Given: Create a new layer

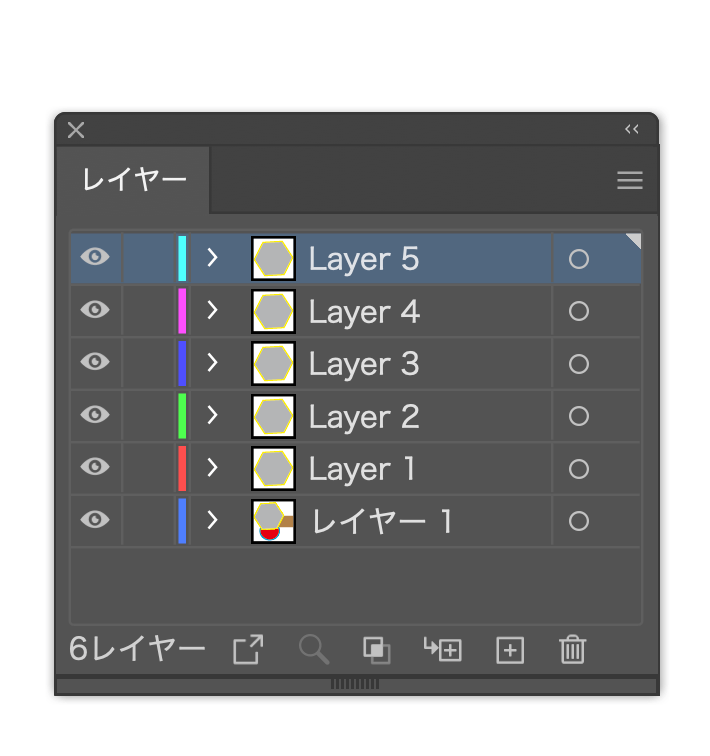Looking at the screenshot, I should point(510,650).
